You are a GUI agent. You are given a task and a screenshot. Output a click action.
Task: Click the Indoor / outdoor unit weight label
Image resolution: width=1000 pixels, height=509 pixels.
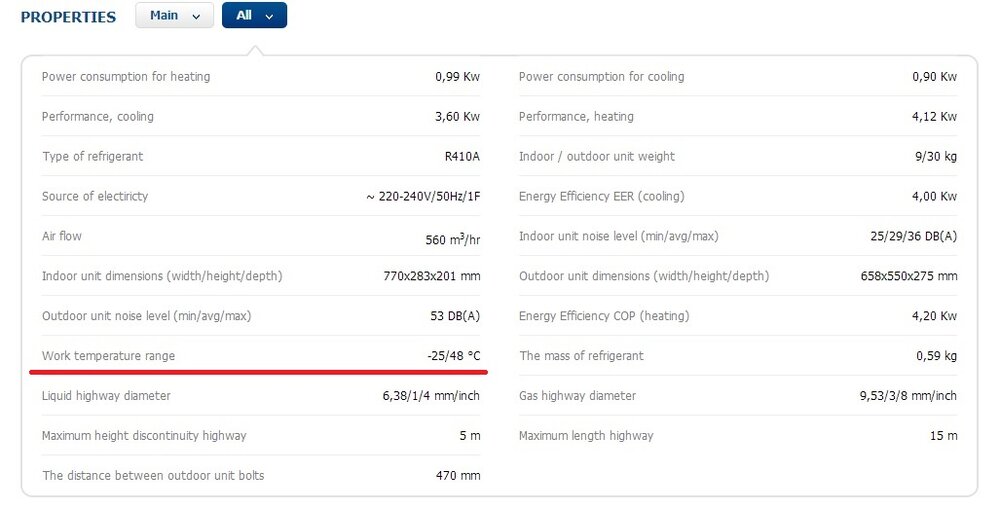596,156
